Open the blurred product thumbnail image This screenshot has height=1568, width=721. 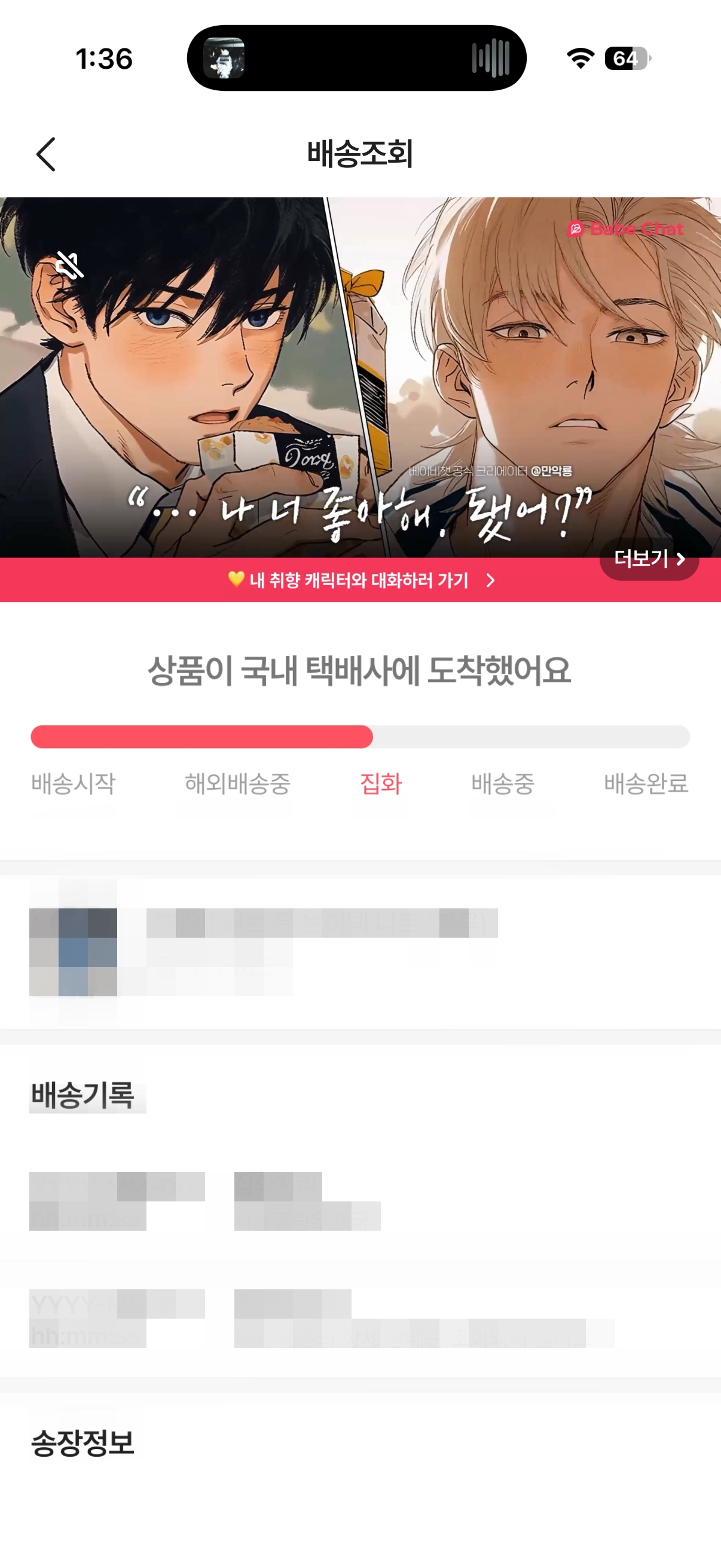tap(73, 952)
